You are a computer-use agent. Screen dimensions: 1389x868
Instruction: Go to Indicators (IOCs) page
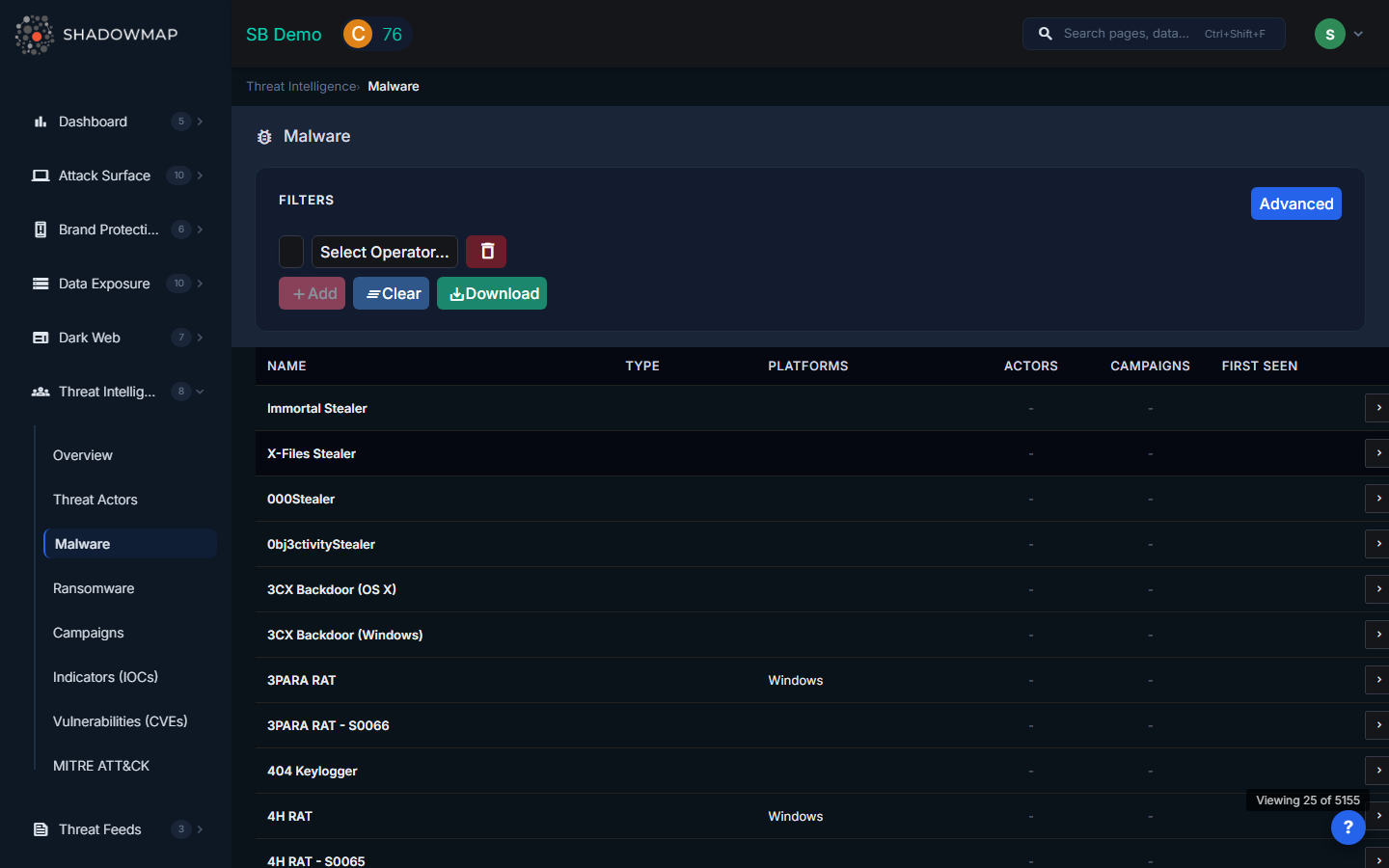pos(105,677)
